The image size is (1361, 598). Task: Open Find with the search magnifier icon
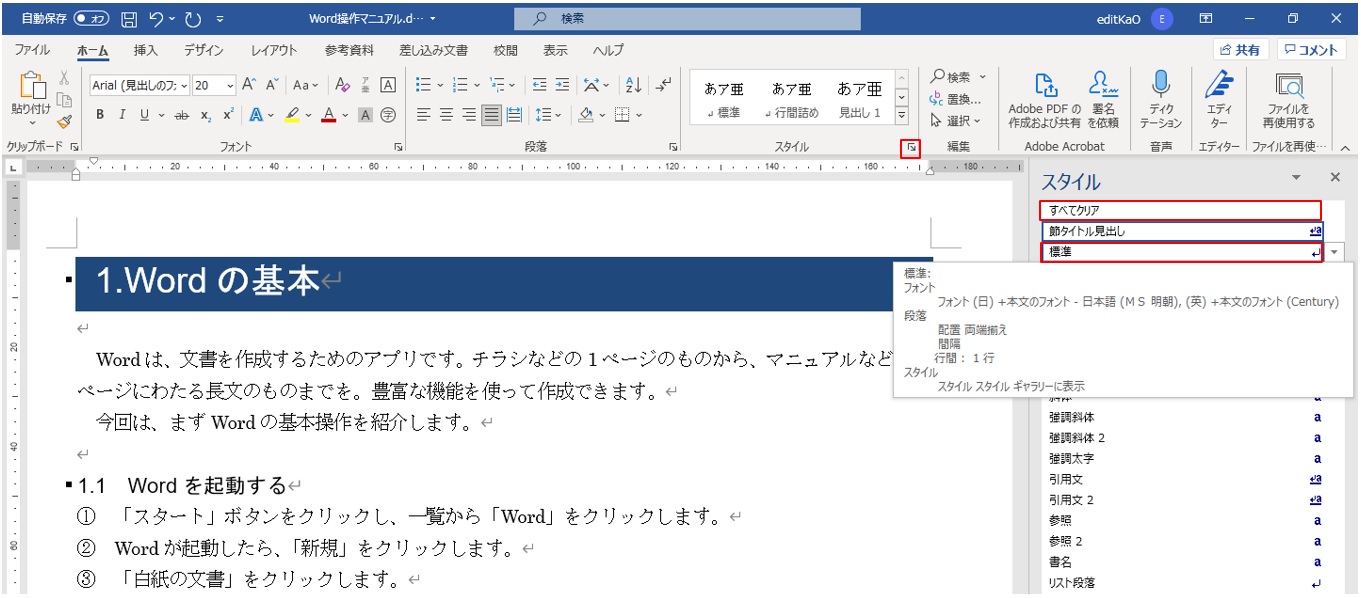[x=940, y=76]
